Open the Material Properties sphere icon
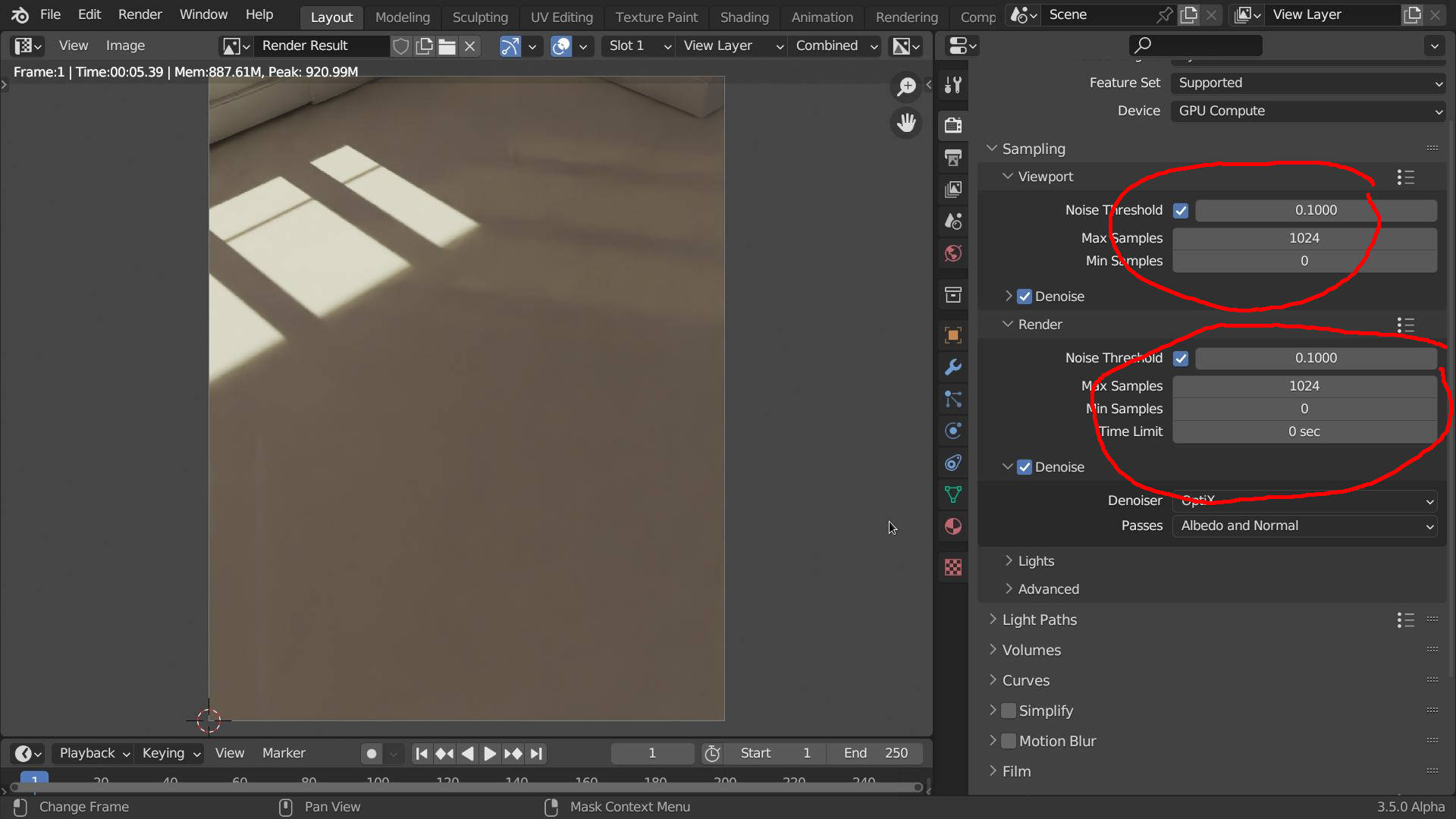Screen dimensions: 1456x819 (x=952, y=526)
